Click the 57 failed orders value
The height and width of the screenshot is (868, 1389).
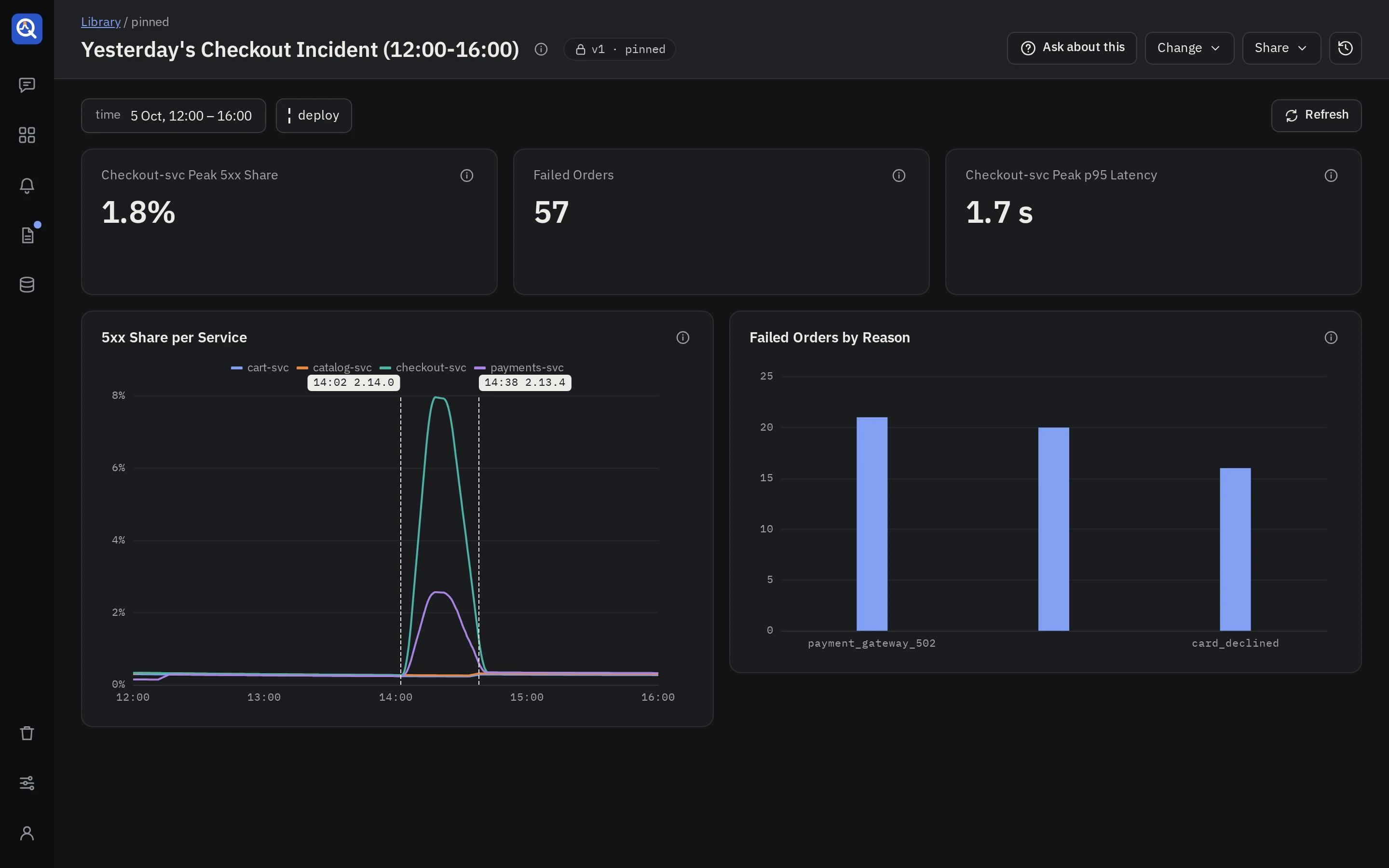coord(551,212)
